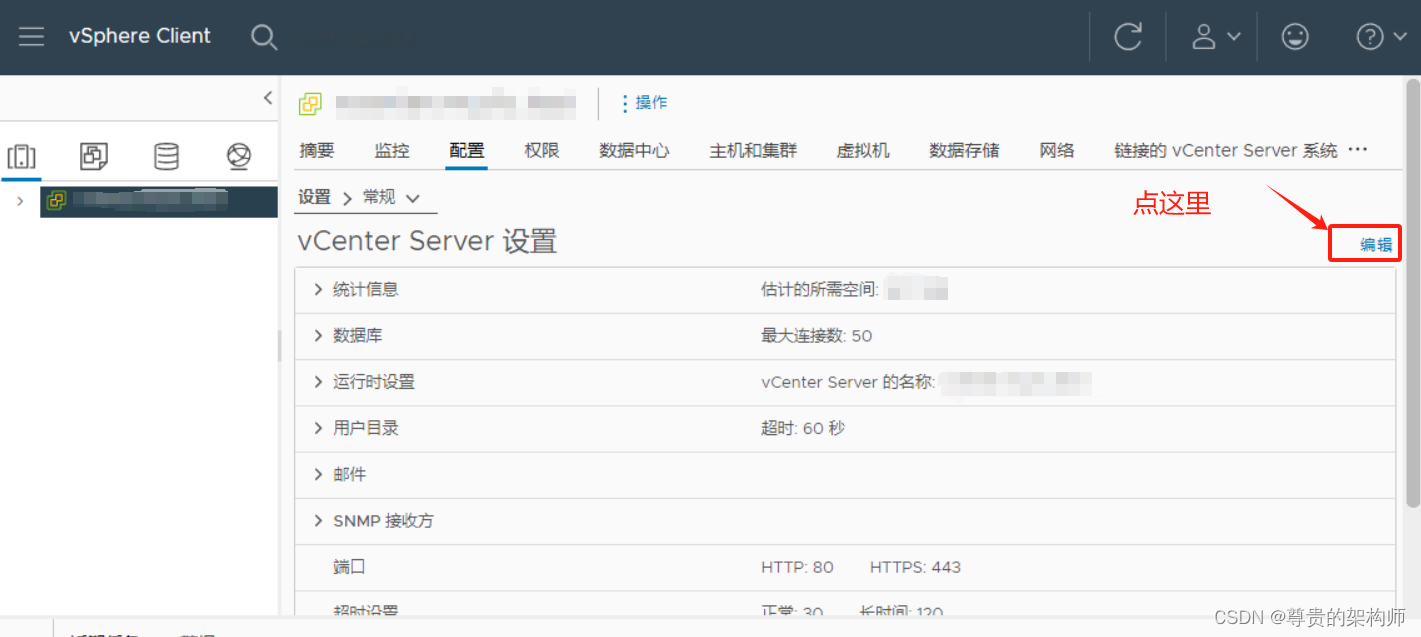Expand the vCenter Server tree item
1421x637 pixels.
[x=19, y=201]
